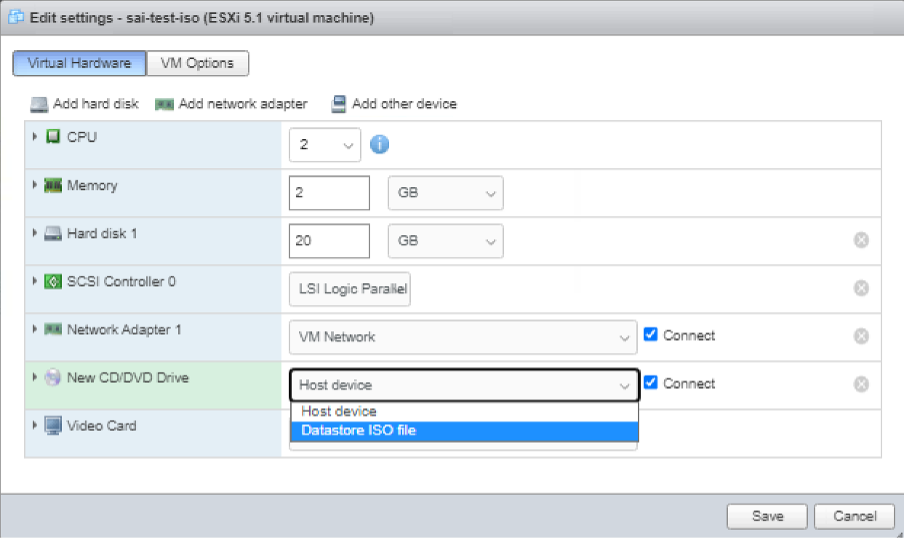Click the Save button
The image size is (904, 541).
[x=767, y=516]
